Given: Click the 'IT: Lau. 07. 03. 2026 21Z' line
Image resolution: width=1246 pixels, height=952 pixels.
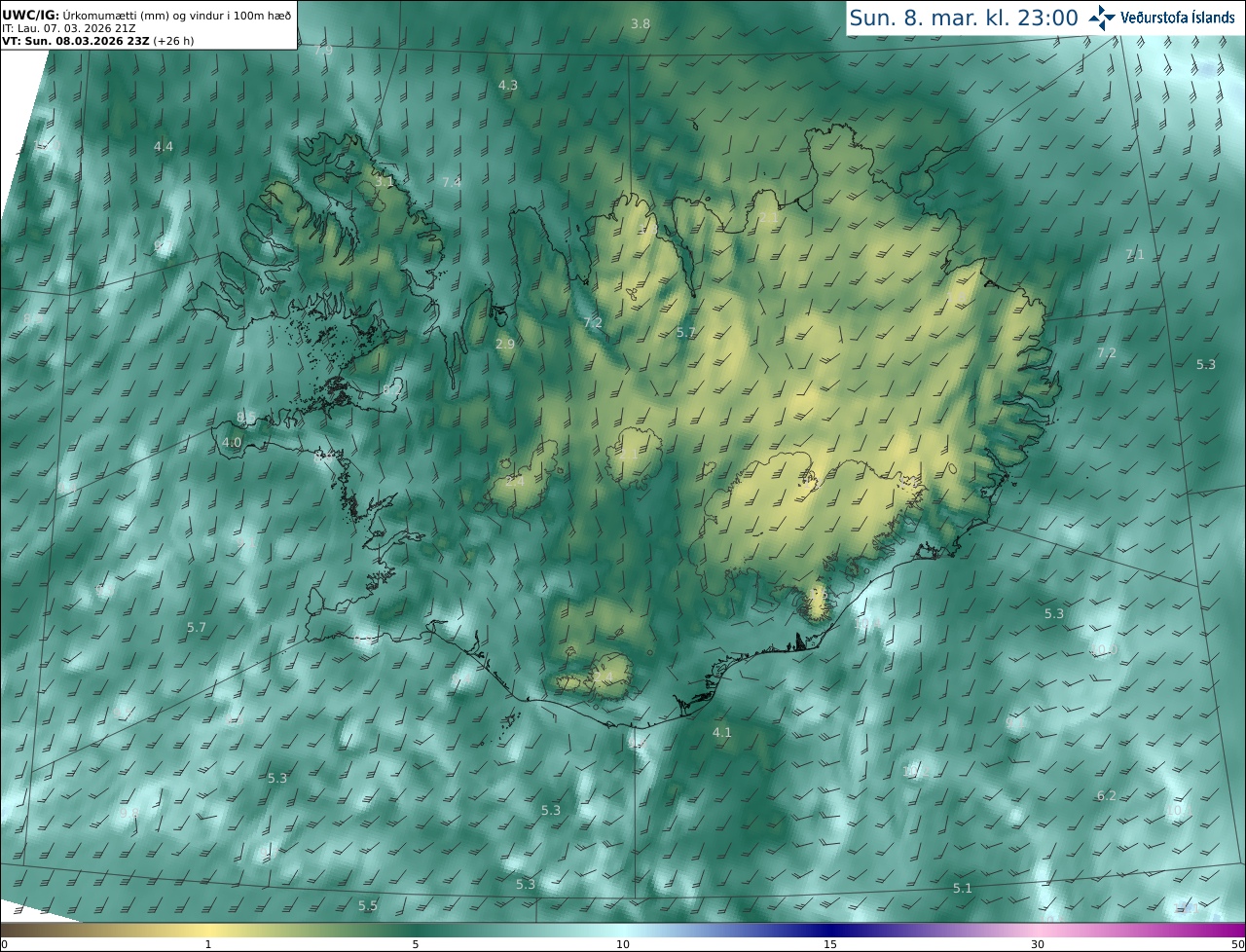Looking at the screenshot, I should point(70,29).
